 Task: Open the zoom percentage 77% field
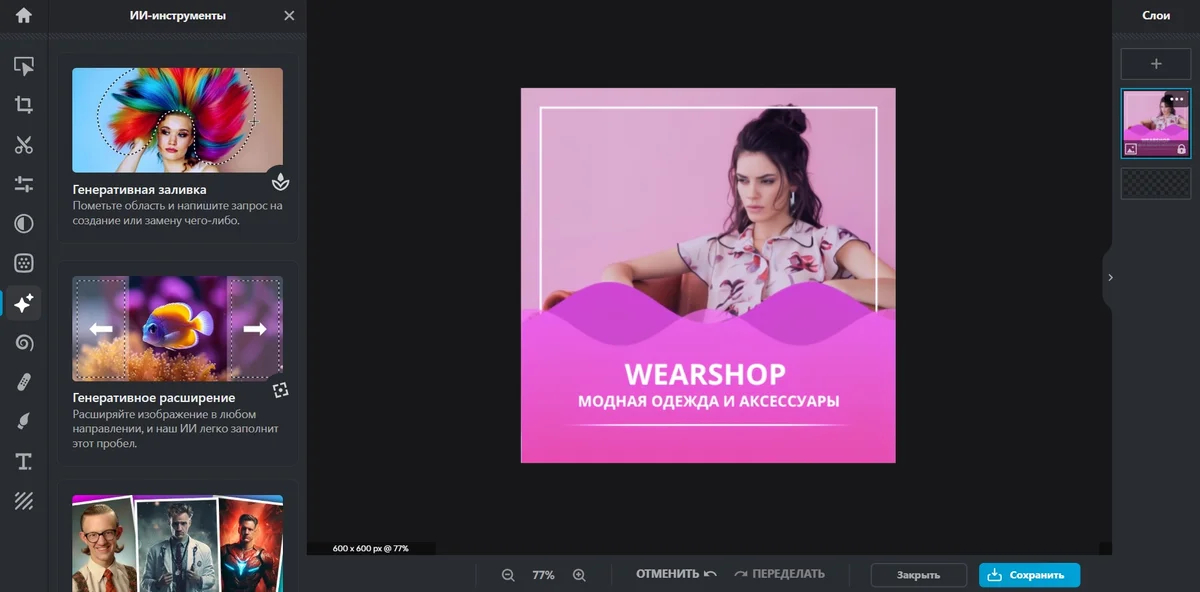pos(543,575)
